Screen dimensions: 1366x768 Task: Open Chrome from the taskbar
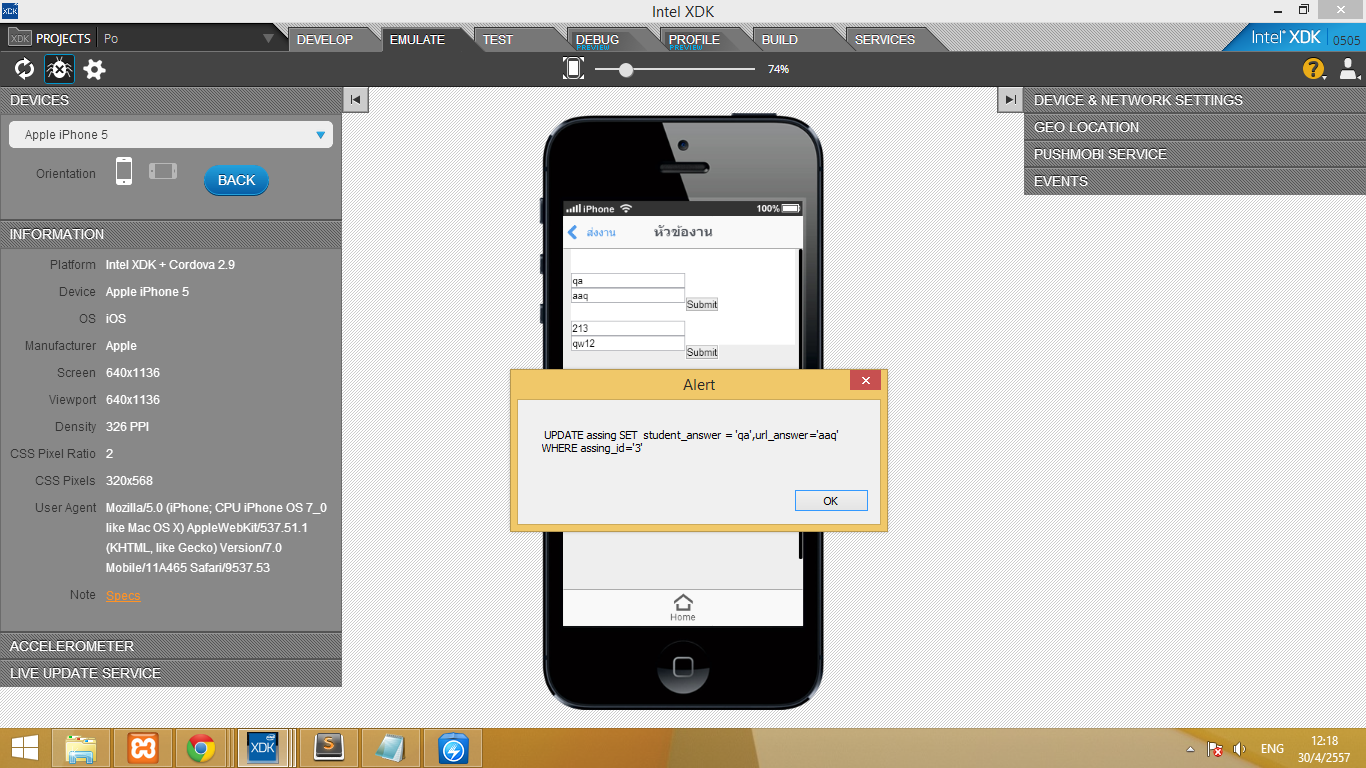(x=201, y=748)
